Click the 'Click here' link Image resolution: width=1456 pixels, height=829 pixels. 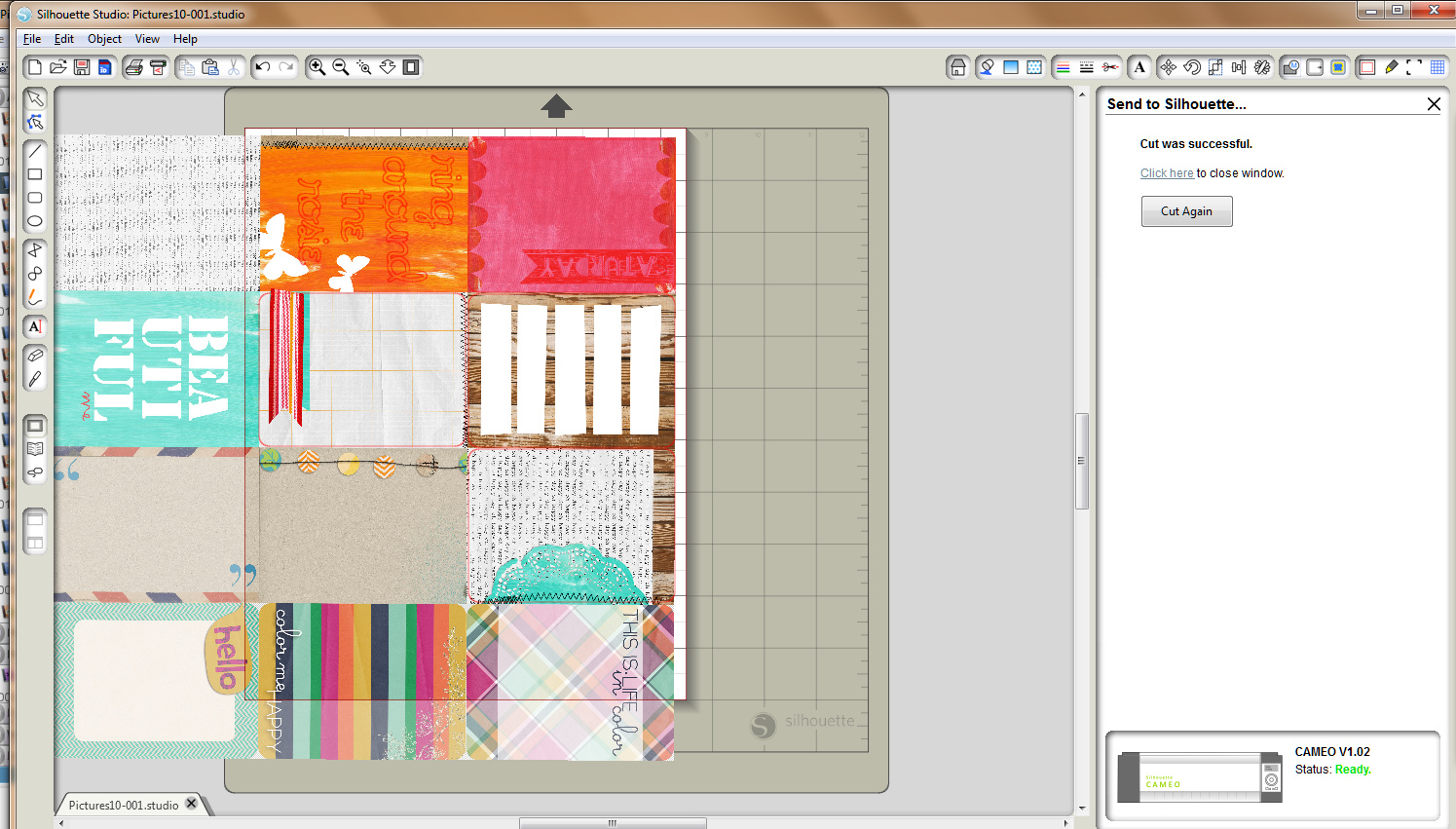click(1167, 173)
